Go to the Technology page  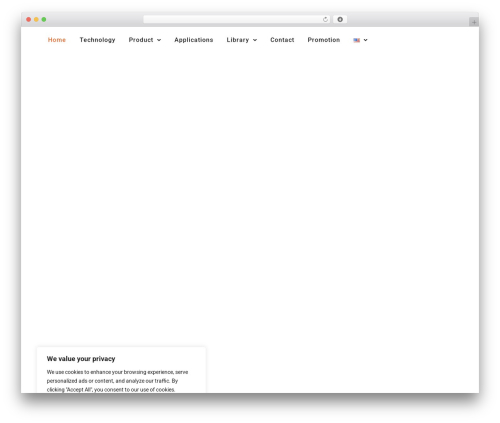[97, 40]
